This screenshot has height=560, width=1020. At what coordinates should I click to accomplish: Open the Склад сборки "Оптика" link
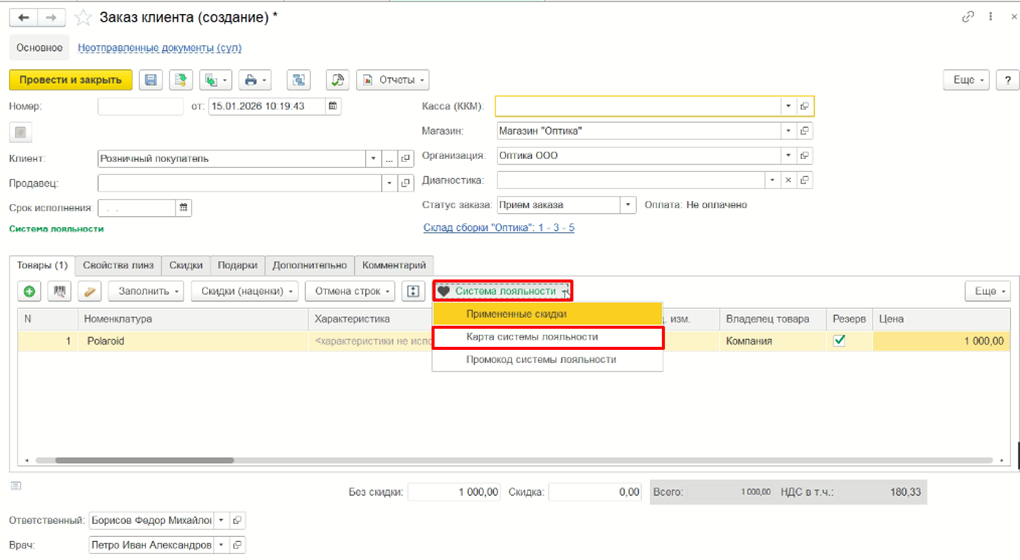499,228
